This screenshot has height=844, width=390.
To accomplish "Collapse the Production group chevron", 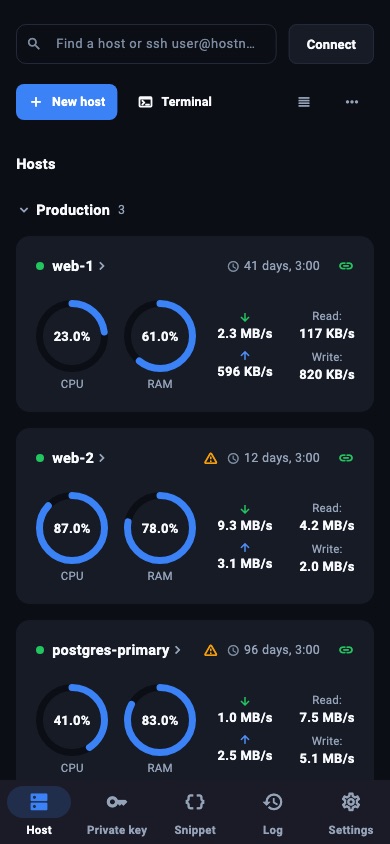I will click(x=24, y=210).
